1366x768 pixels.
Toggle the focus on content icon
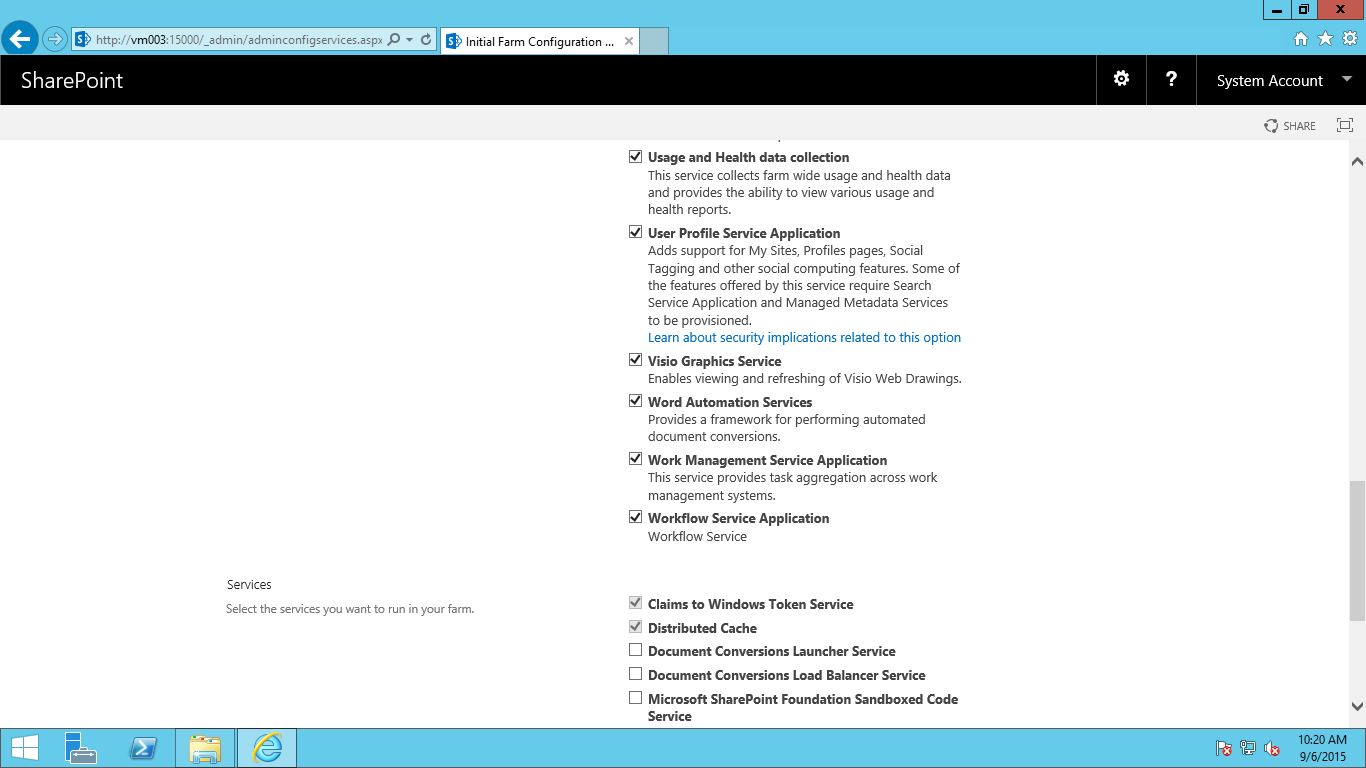(x=1345, y=126)
